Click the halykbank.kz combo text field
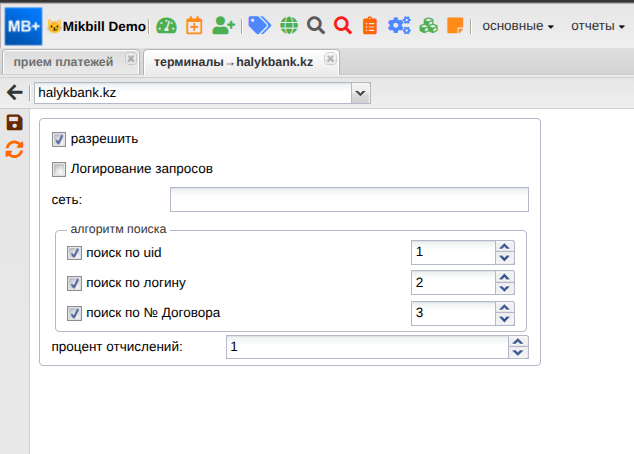This screenshot has width=634, height=454. point(193,93)
